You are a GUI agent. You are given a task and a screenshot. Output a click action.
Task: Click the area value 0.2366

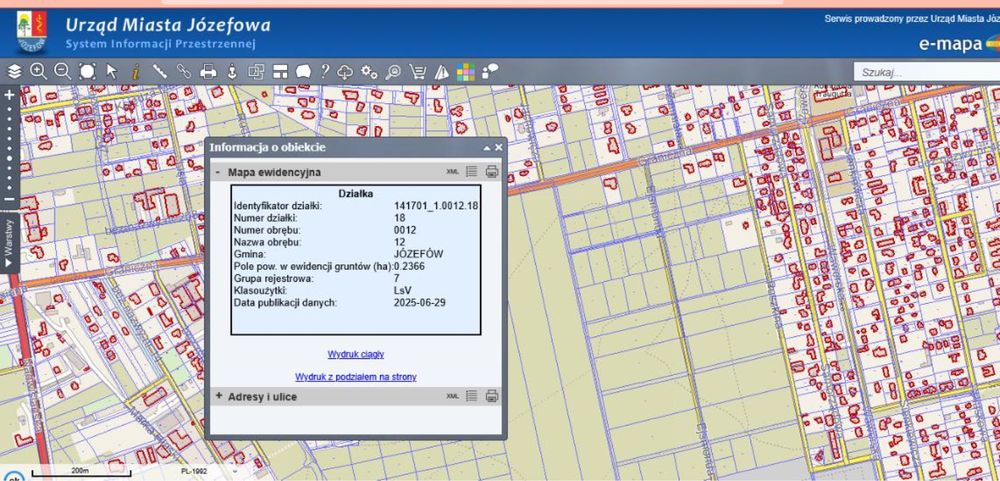[x=410, y=266]
